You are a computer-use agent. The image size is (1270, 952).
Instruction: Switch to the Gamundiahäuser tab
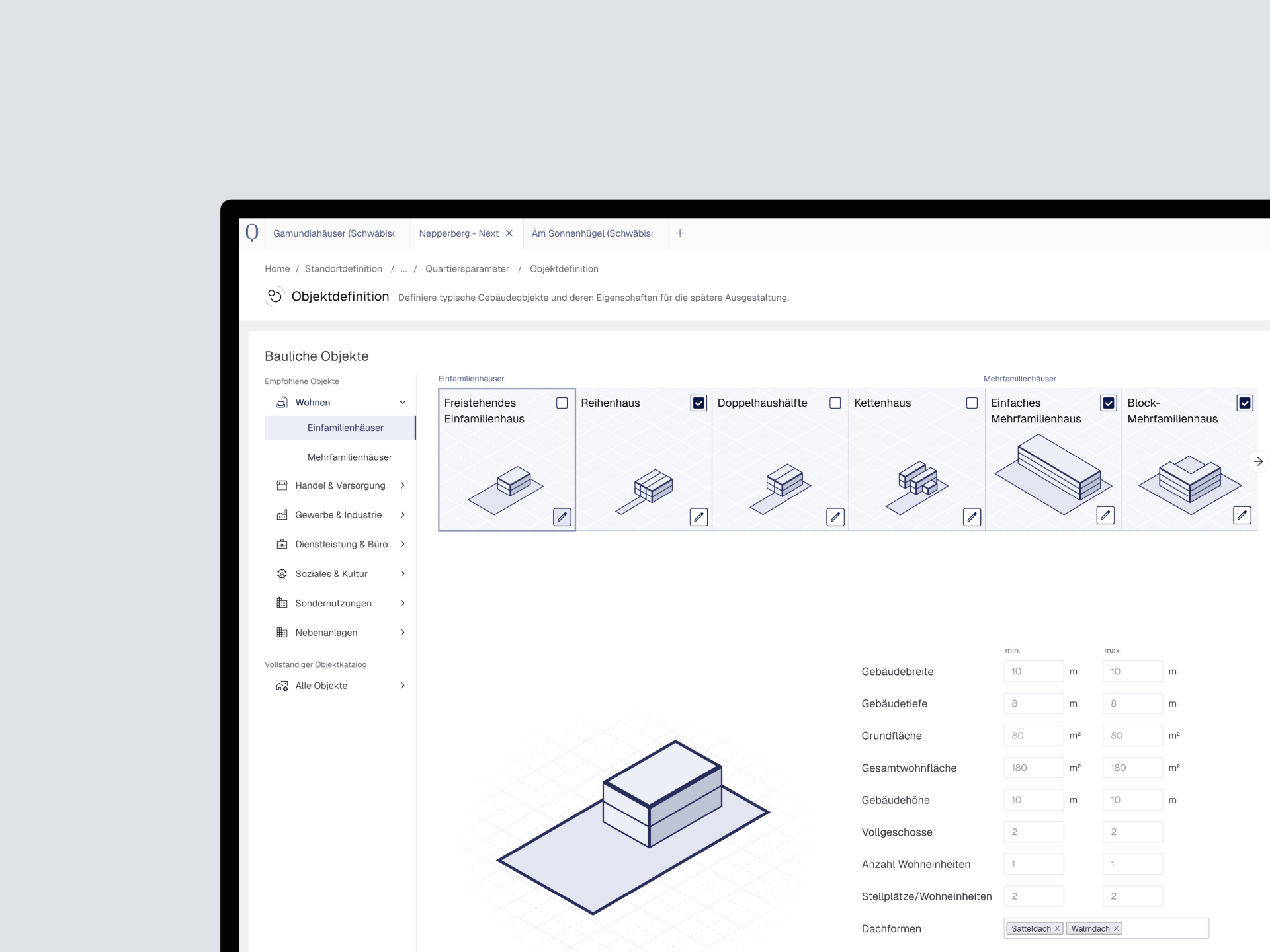[x=333, y=233]
